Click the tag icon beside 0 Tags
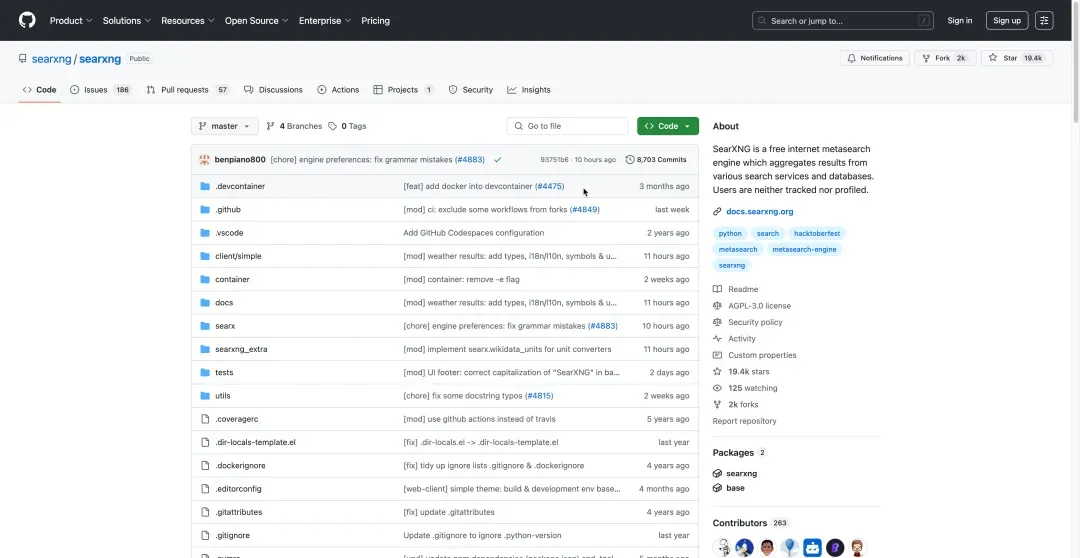The width and height of the screenshot is (1080, 558). (333, 126)
